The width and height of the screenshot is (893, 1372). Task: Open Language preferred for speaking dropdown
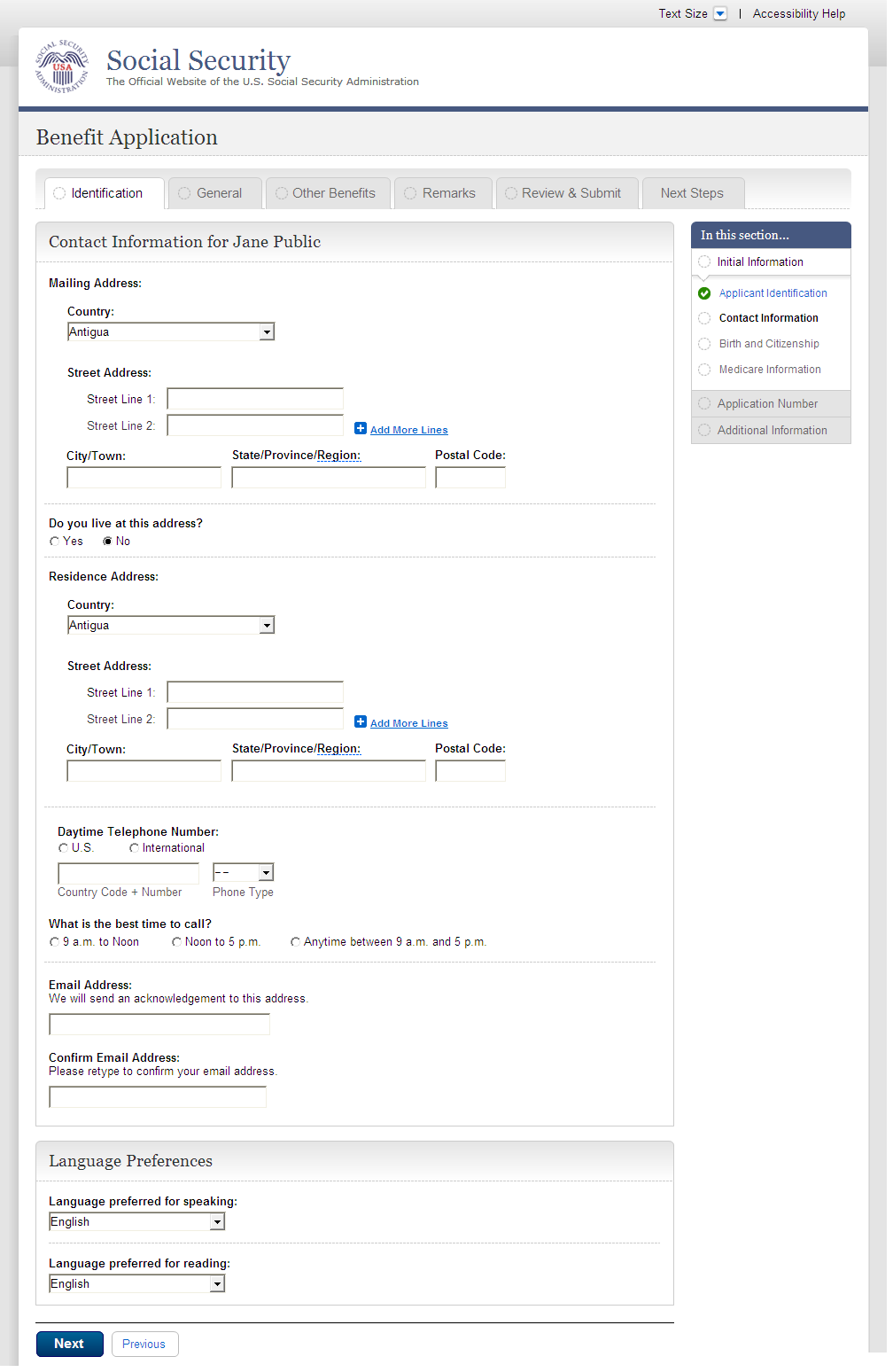pos(136,1222)
